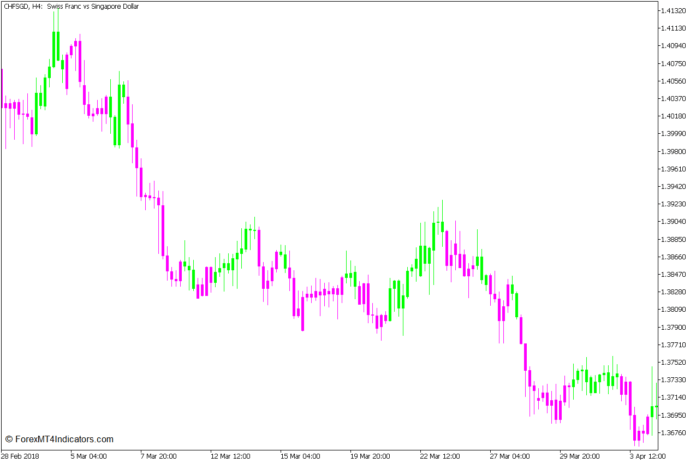This screenshot has height=463, width=696.
Task: Click the 1.39420 price scale value
Action: [x=672, y=186]
